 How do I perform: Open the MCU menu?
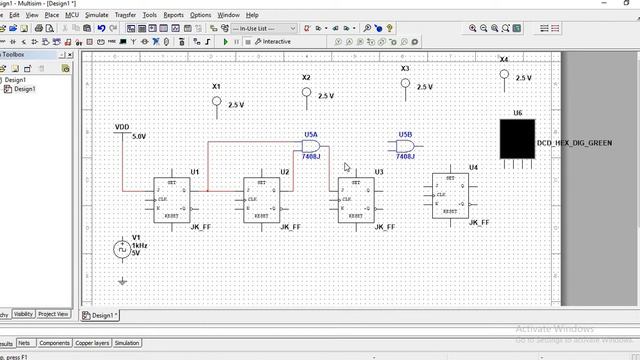click(x=72, y=15)
